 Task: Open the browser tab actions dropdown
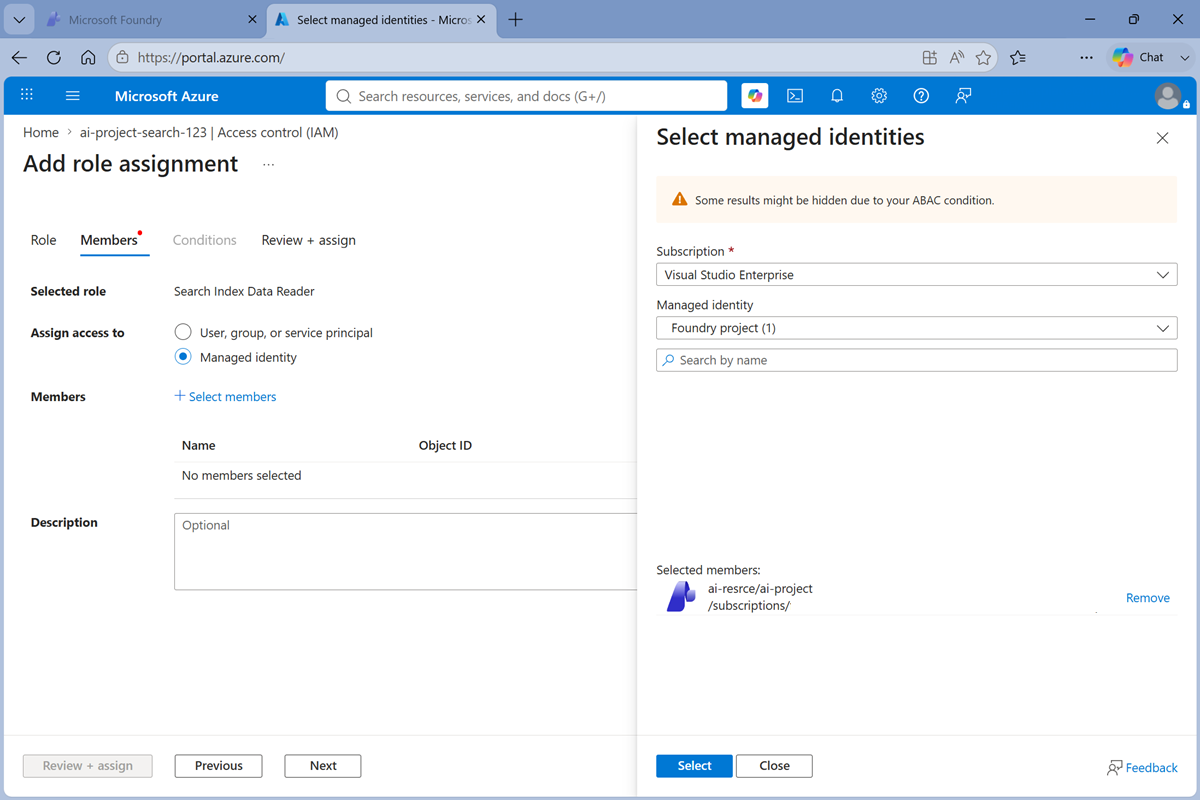pos(19,20)
